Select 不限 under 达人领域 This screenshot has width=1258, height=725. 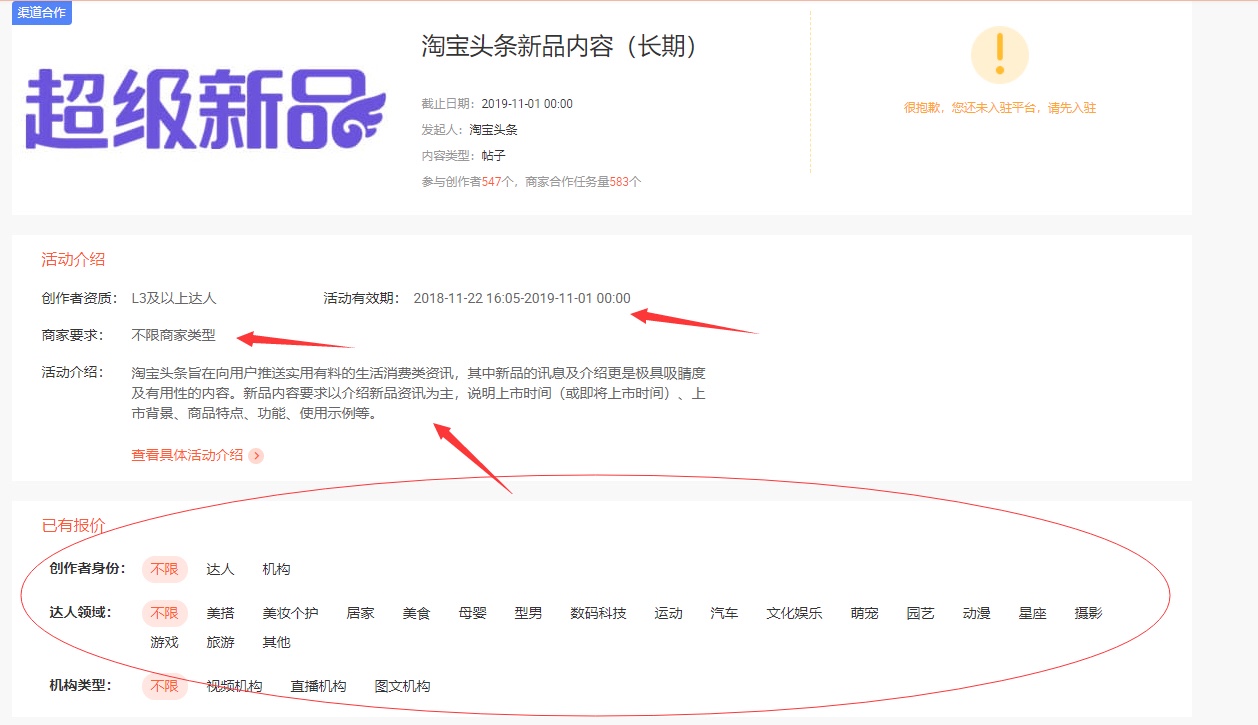click(164, 613)
